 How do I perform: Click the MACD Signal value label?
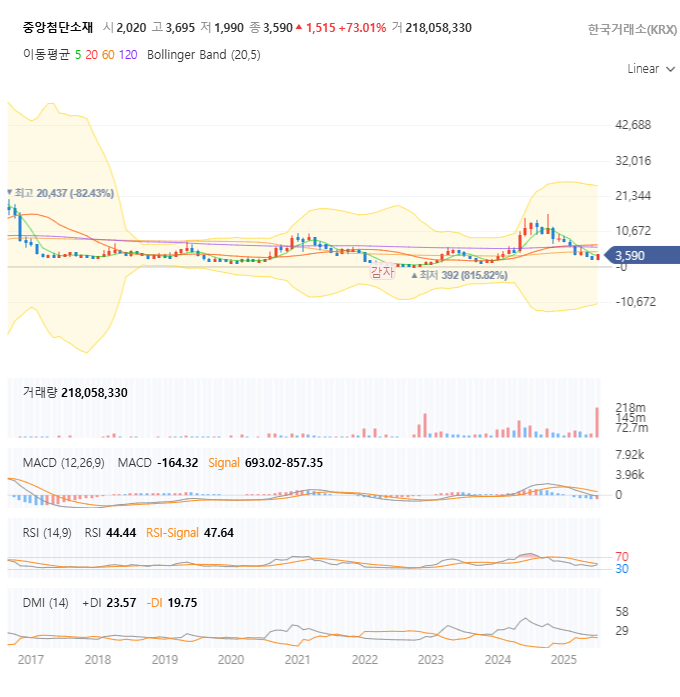pyautogui.click(x=224, y=463)
